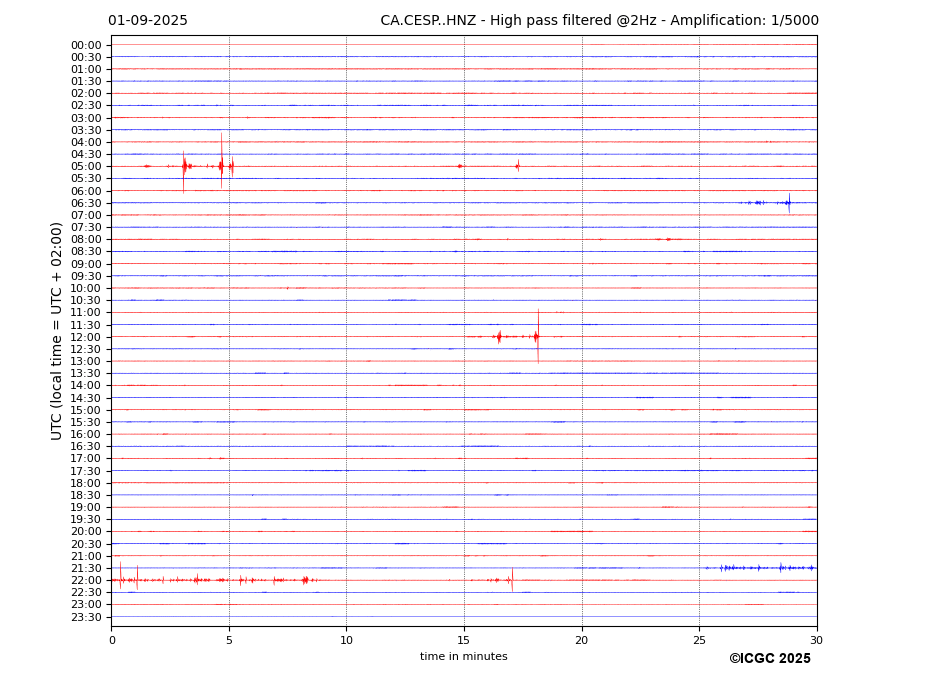
Task: Select the 00:00 time row label
Action: click(x=86, y=46)
